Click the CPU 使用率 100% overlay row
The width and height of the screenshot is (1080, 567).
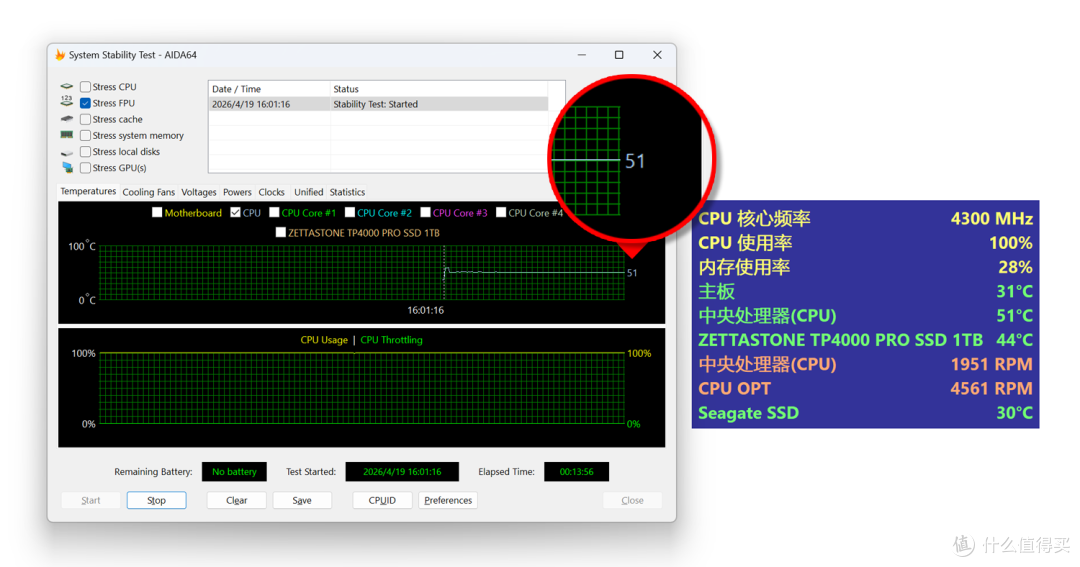tap(865, 243)
